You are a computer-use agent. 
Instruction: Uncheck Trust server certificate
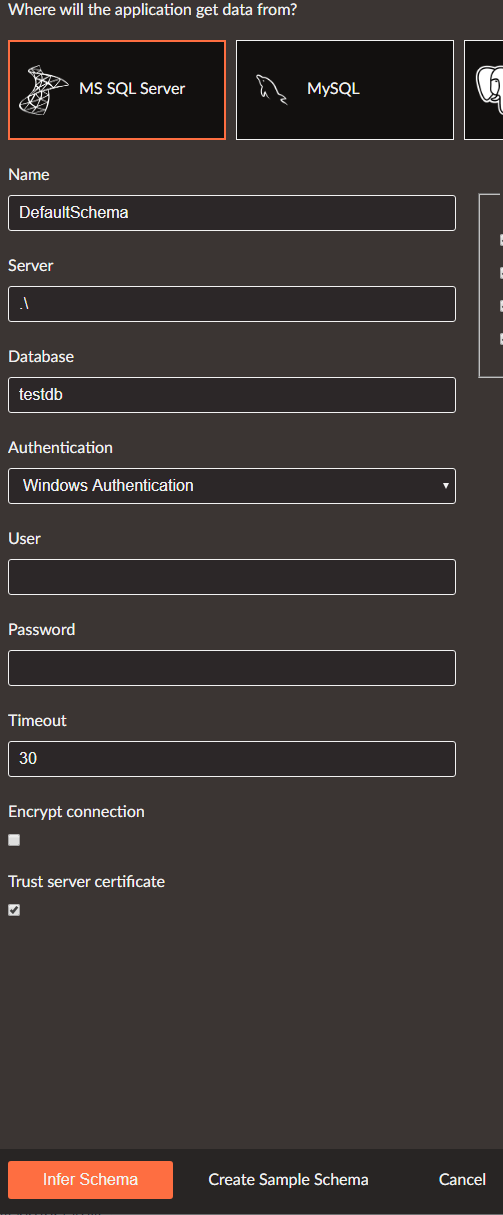[x=14, y=910]
